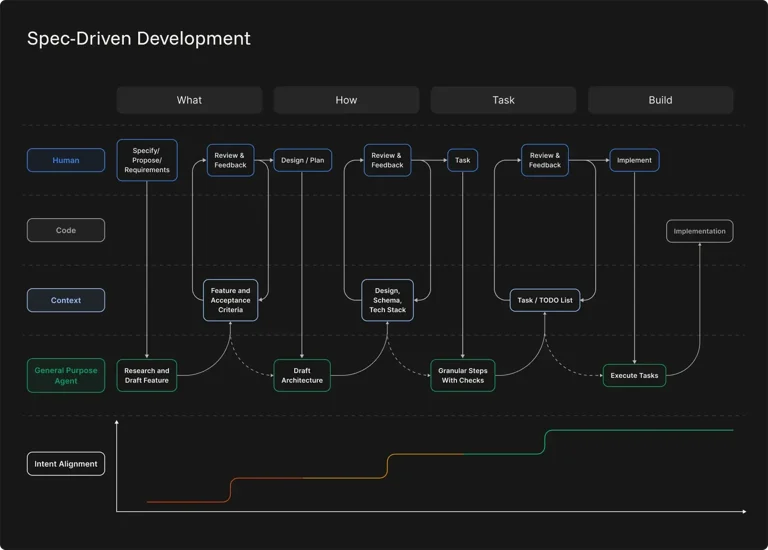This screenshot has width=768, height=550.
Task: Select the Build phase header
Action: coord(660,100)
